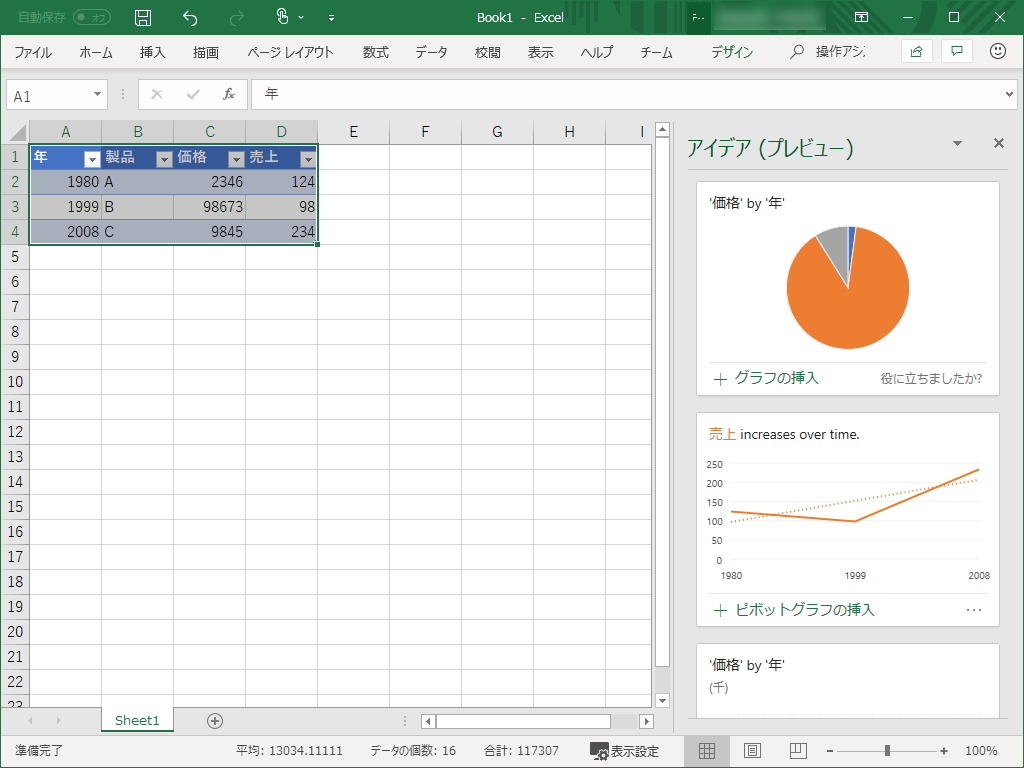Screen dimensions: 1024x768
Task: Add a new sheet with plus icon
Action: click(215, 720)
